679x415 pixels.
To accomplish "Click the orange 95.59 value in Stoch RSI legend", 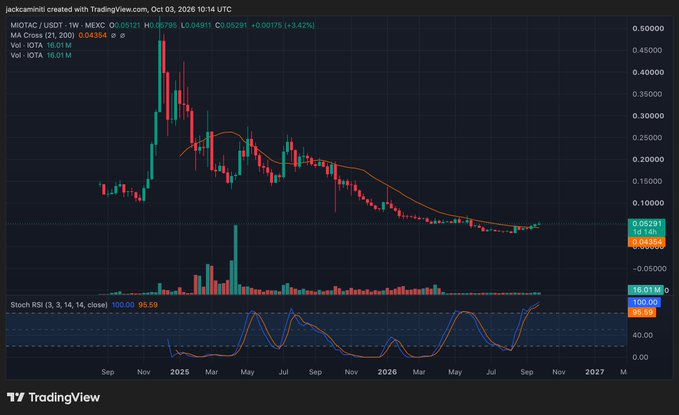I will [148, 305].
